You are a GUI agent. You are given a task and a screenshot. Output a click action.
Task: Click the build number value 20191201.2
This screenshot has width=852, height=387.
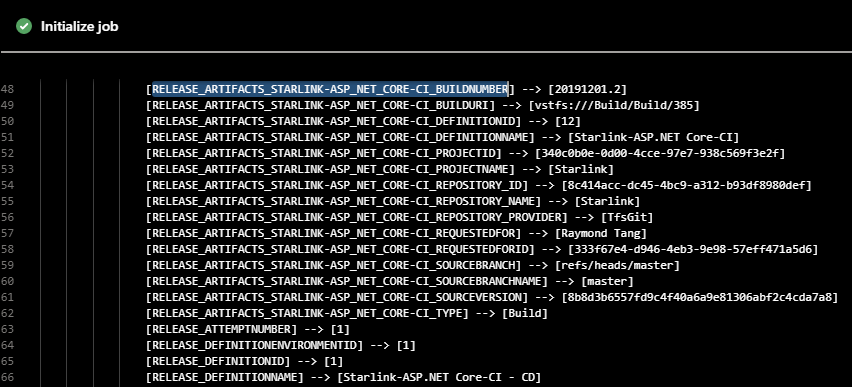(x=587, y=89)
